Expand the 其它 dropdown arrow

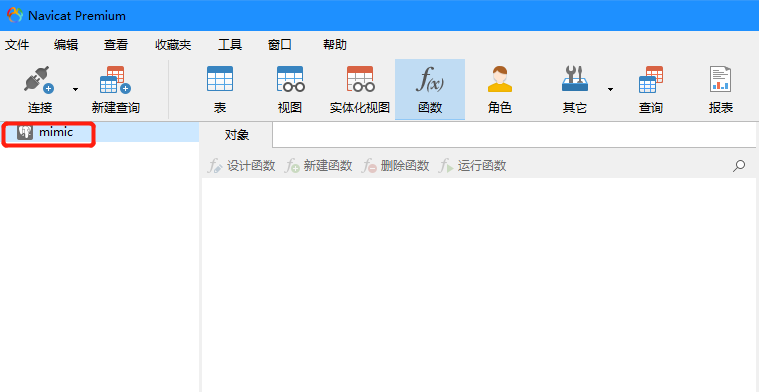pyautogui.click(x=610, y=89)
